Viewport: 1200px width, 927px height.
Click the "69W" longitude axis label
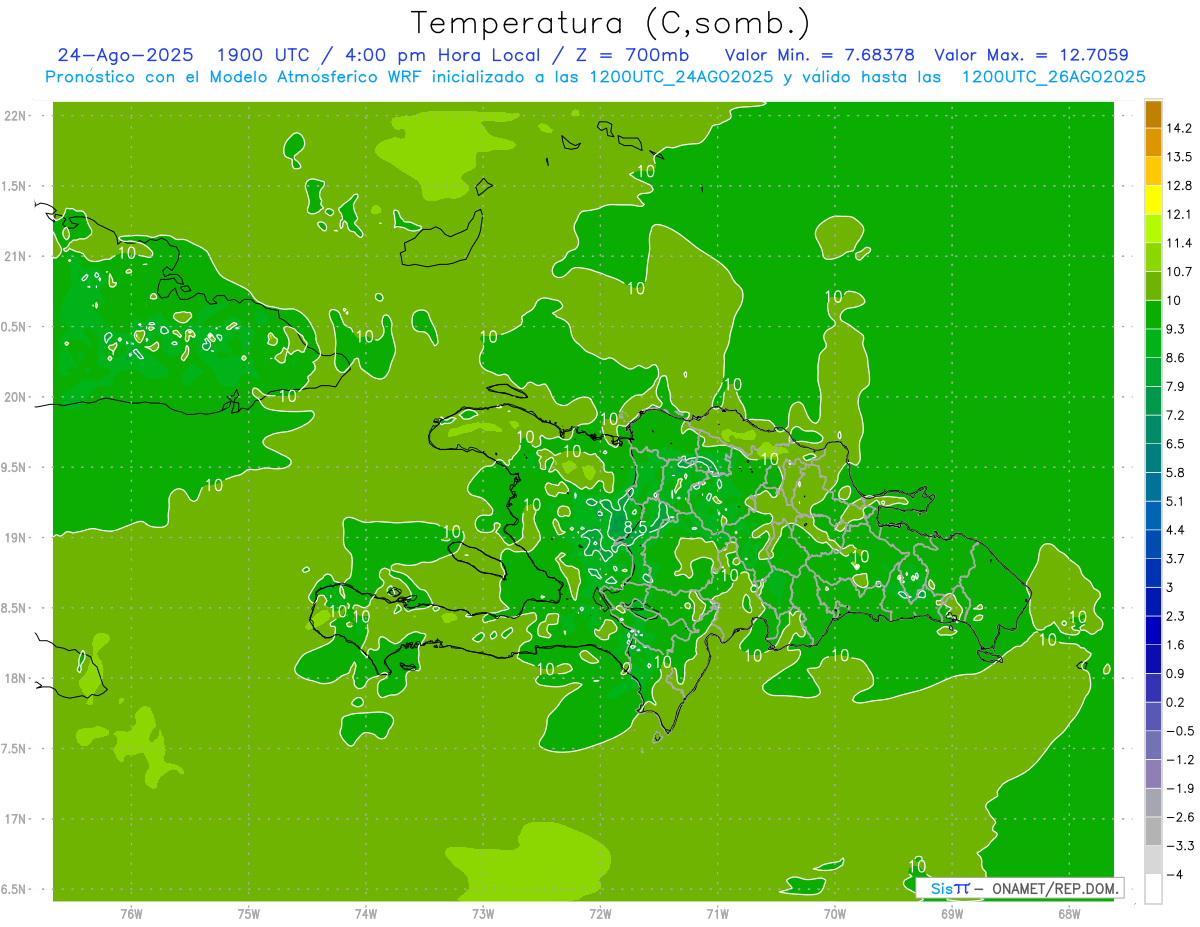pyautogui.click(x=952, y=914)
